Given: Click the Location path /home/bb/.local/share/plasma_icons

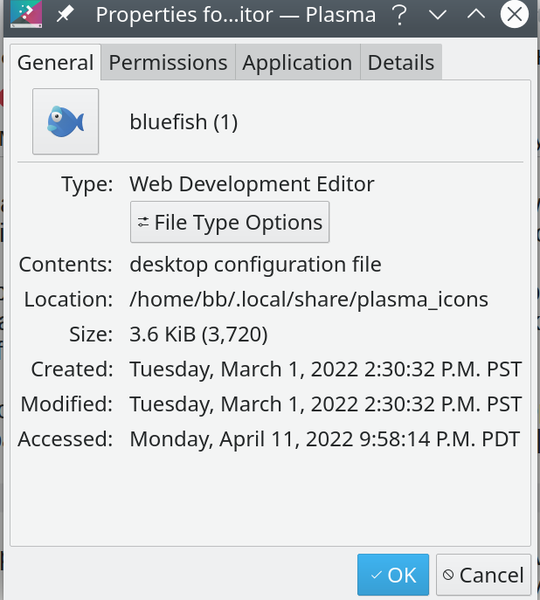Looking at the screenshot, I should 309,299.
